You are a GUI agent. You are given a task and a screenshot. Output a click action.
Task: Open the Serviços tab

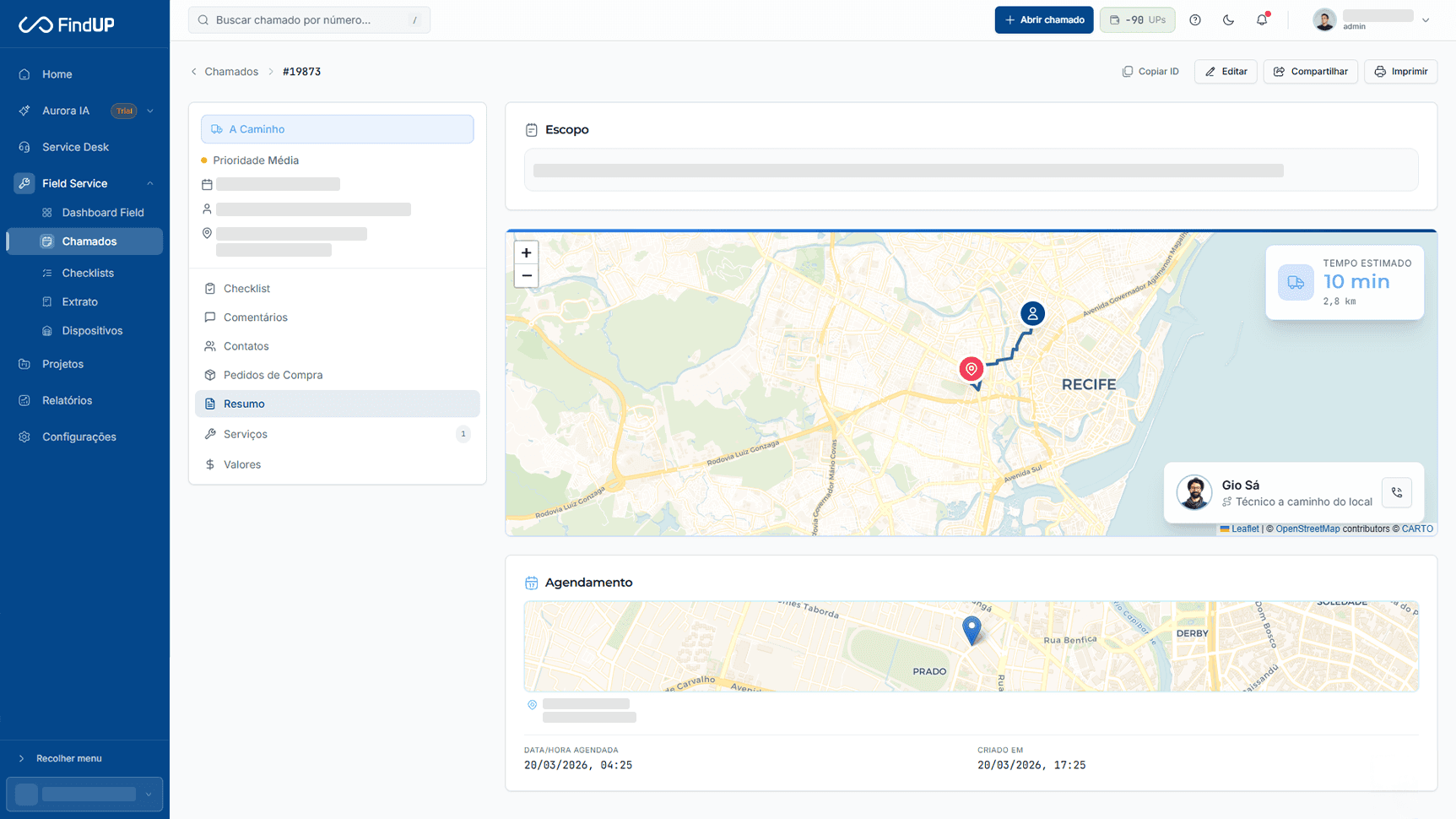(x=337, y=434)
